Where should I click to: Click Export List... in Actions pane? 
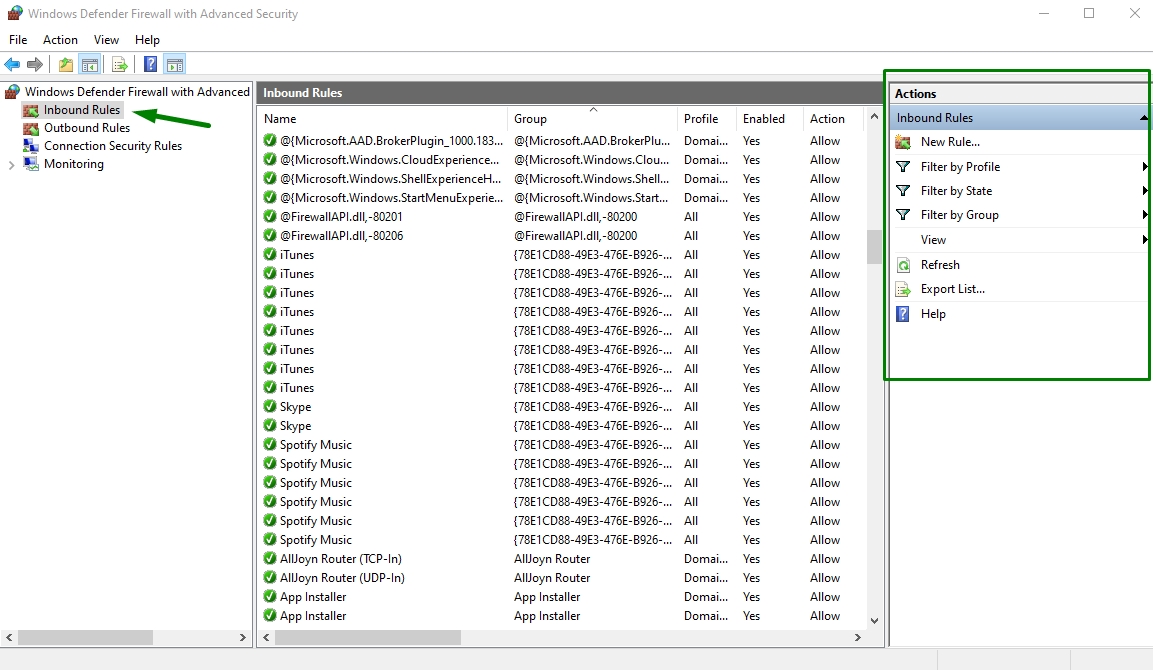[952, 289]
